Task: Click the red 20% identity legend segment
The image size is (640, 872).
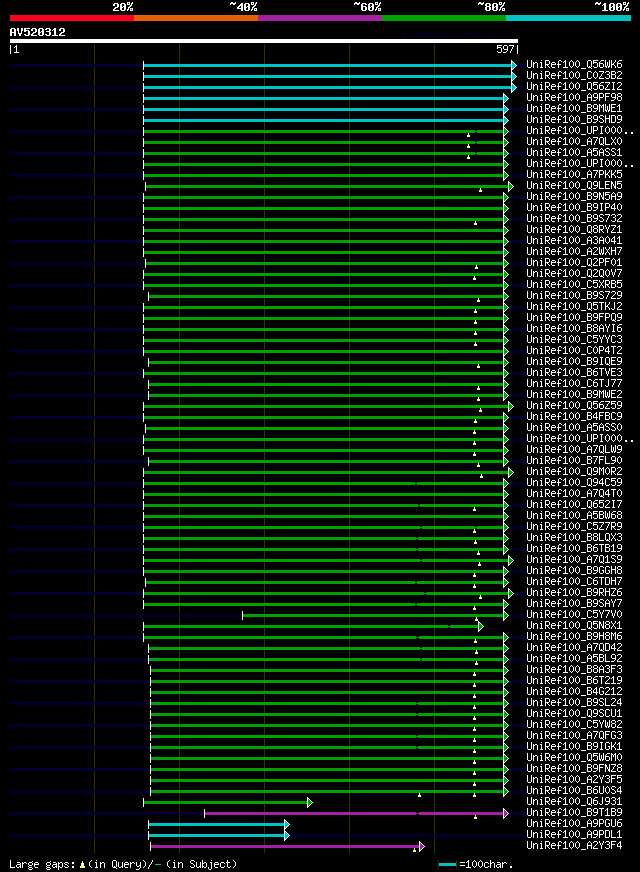Action: [72, 18]
